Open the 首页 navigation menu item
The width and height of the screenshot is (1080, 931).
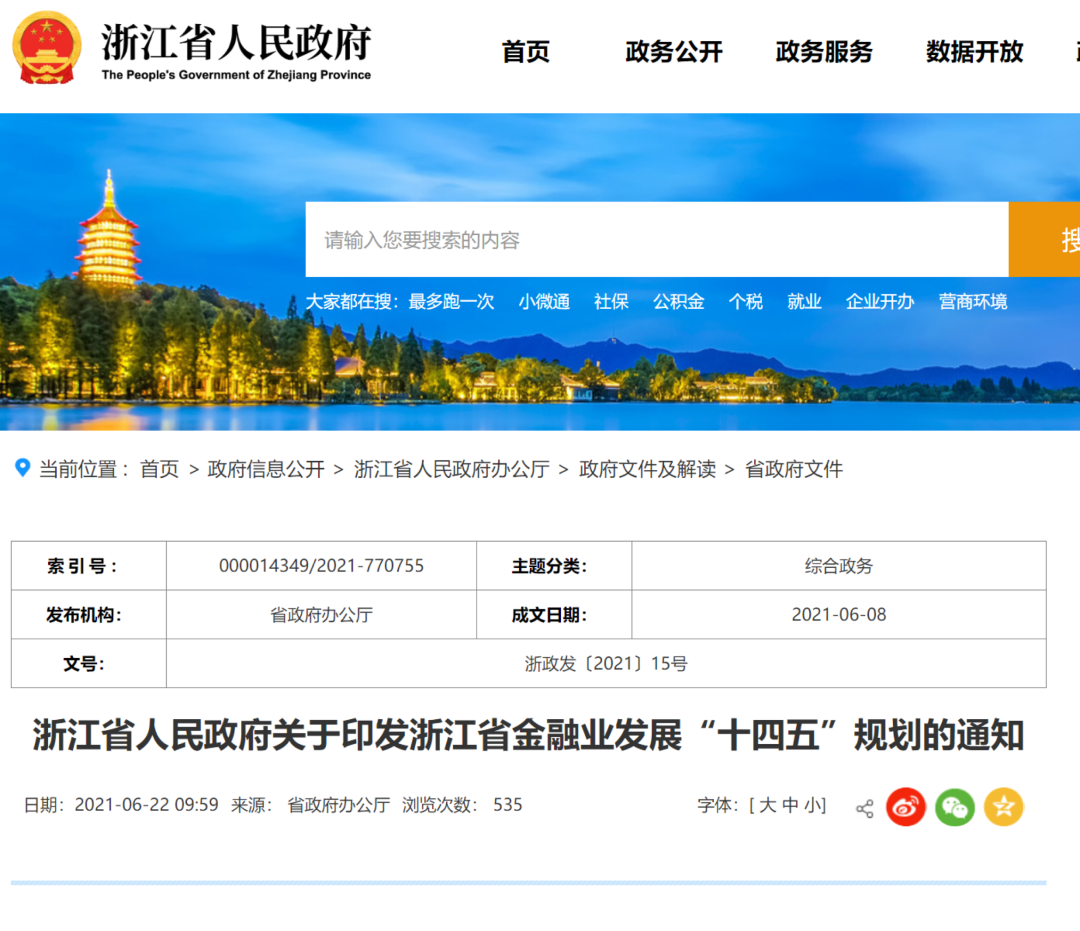coord(526,52)
